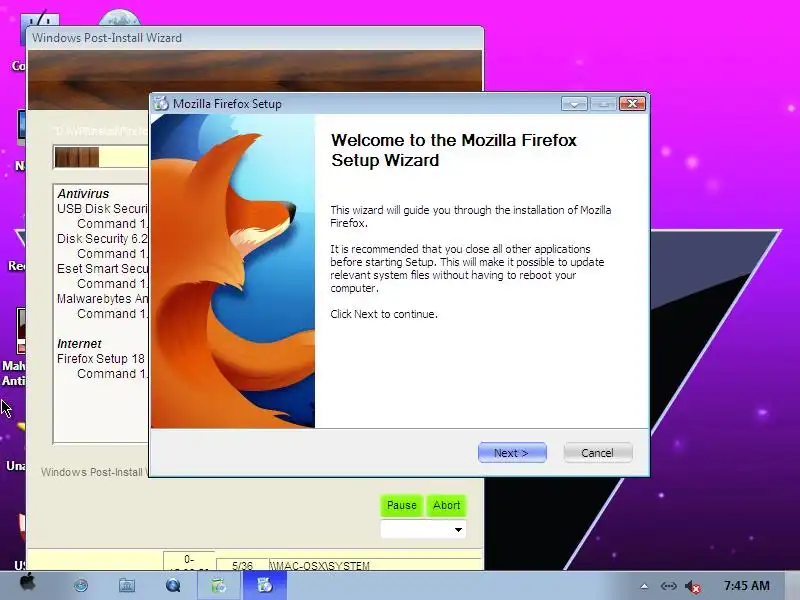Click the muted volume tray icon
800x600 pixels.
click(x=692, y=587)
